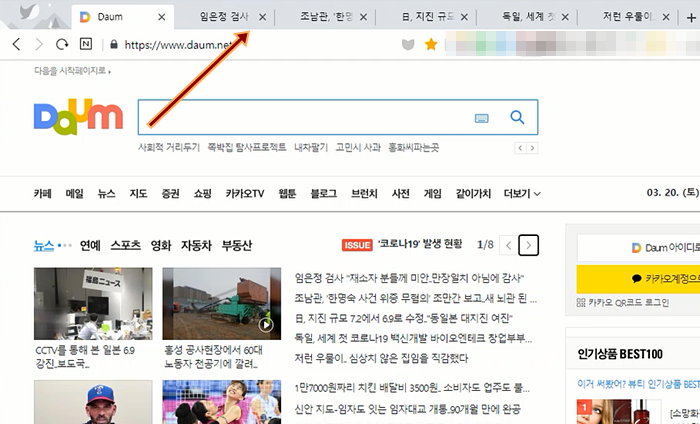Click suggested keyword 사회적 거리두기
The height and width of the screenshot is (424, 700).
[x=169, y=147]
